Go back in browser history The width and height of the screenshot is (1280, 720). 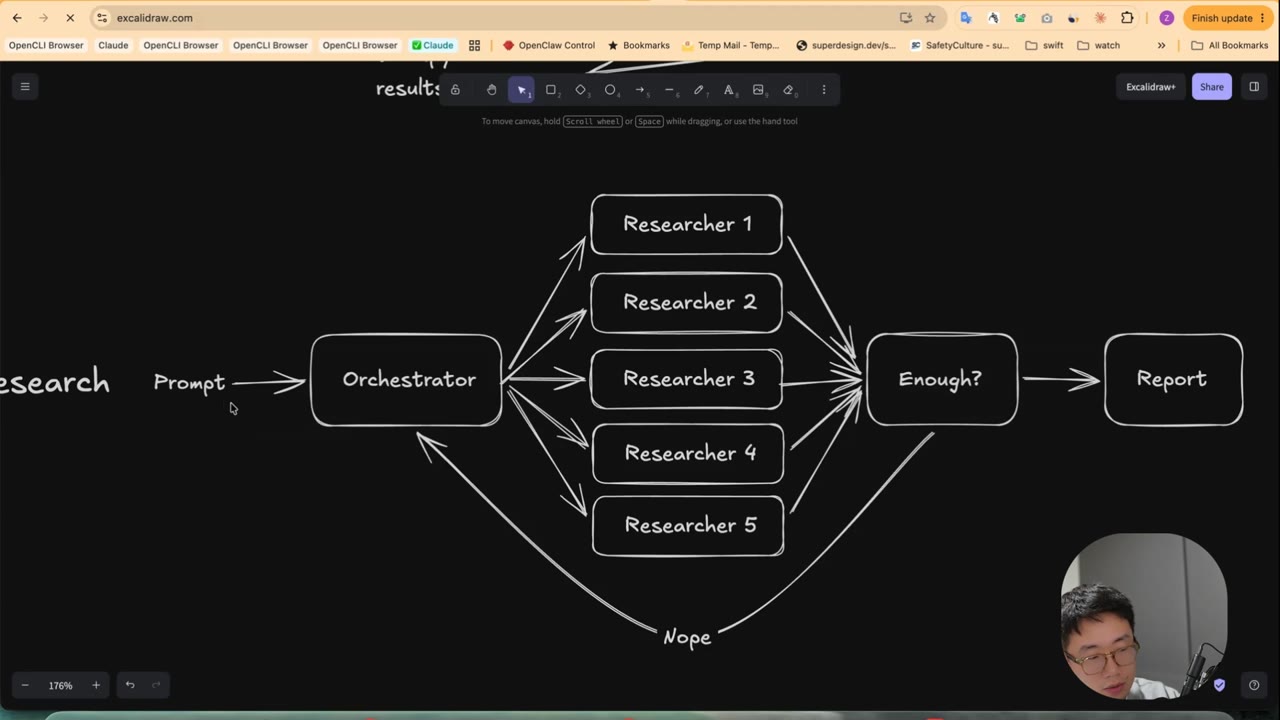click(x=17, y=18)
